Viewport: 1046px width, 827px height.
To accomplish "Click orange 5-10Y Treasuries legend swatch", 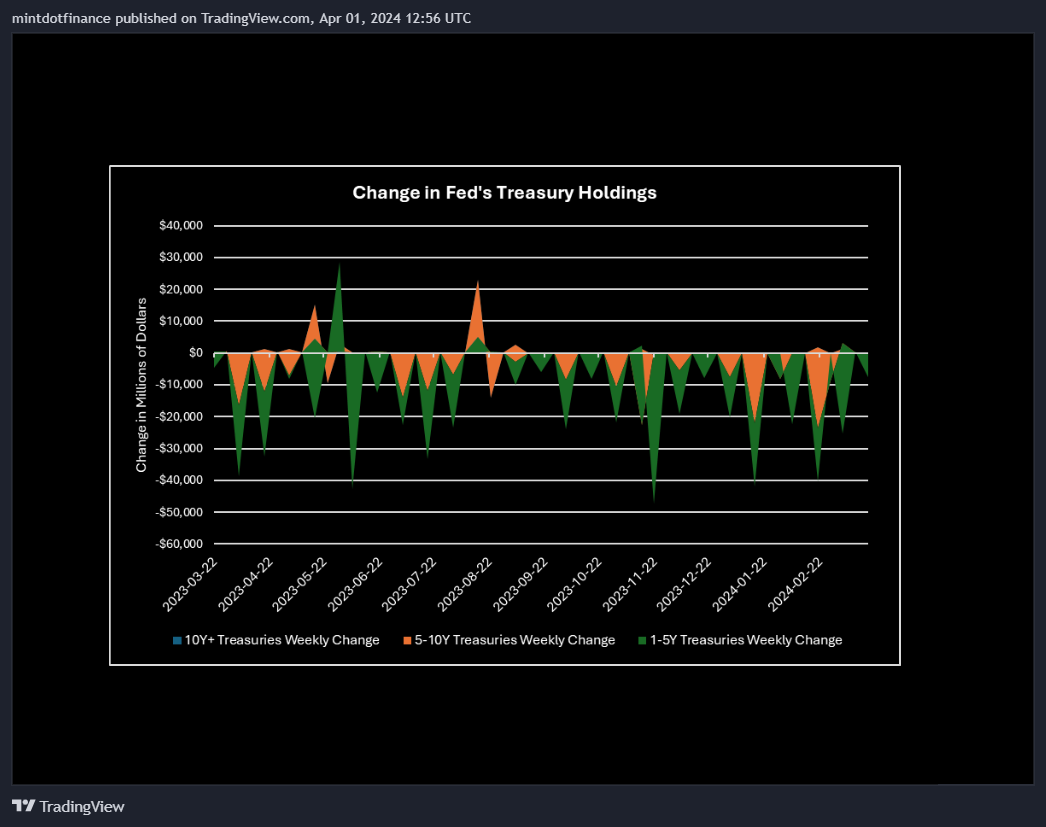I will (x=407, y=640).
